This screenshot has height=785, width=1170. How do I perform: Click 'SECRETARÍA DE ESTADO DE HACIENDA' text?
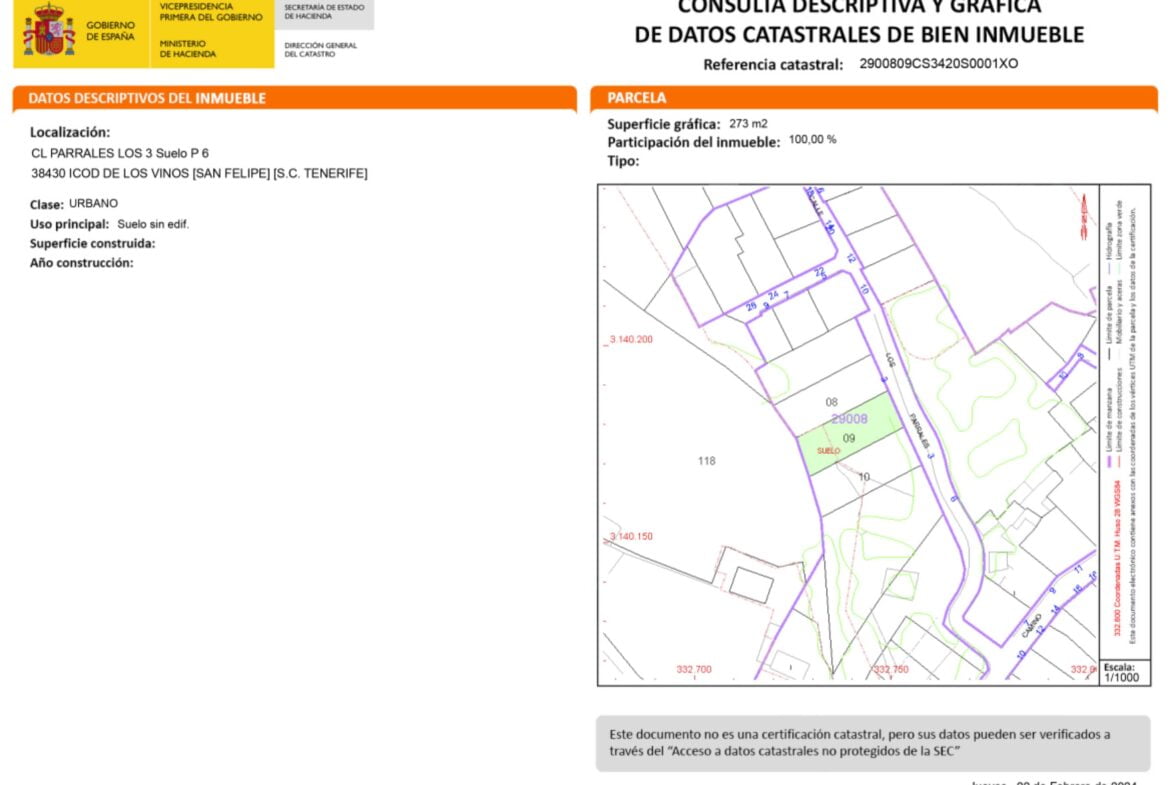(x=325, y=11)
